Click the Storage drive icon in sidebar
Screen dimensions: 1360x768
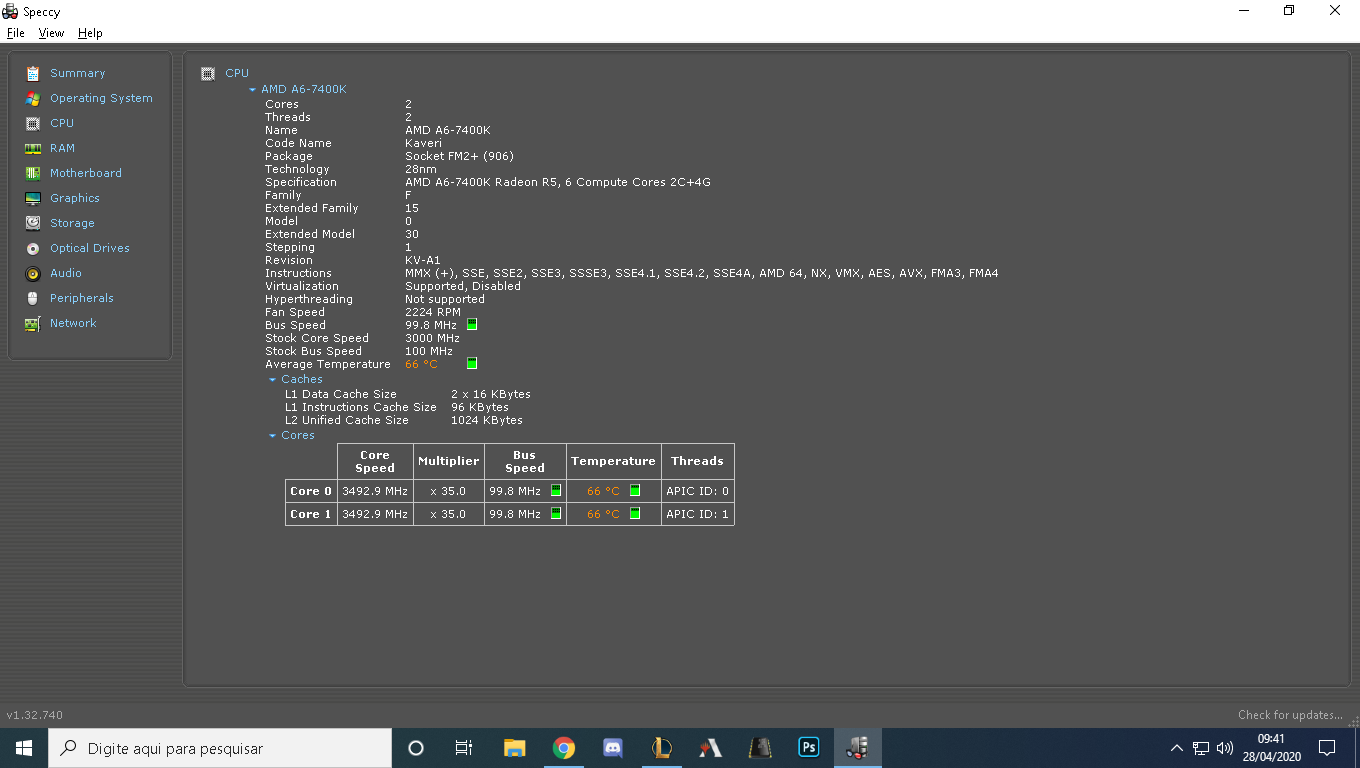(33, 223)
